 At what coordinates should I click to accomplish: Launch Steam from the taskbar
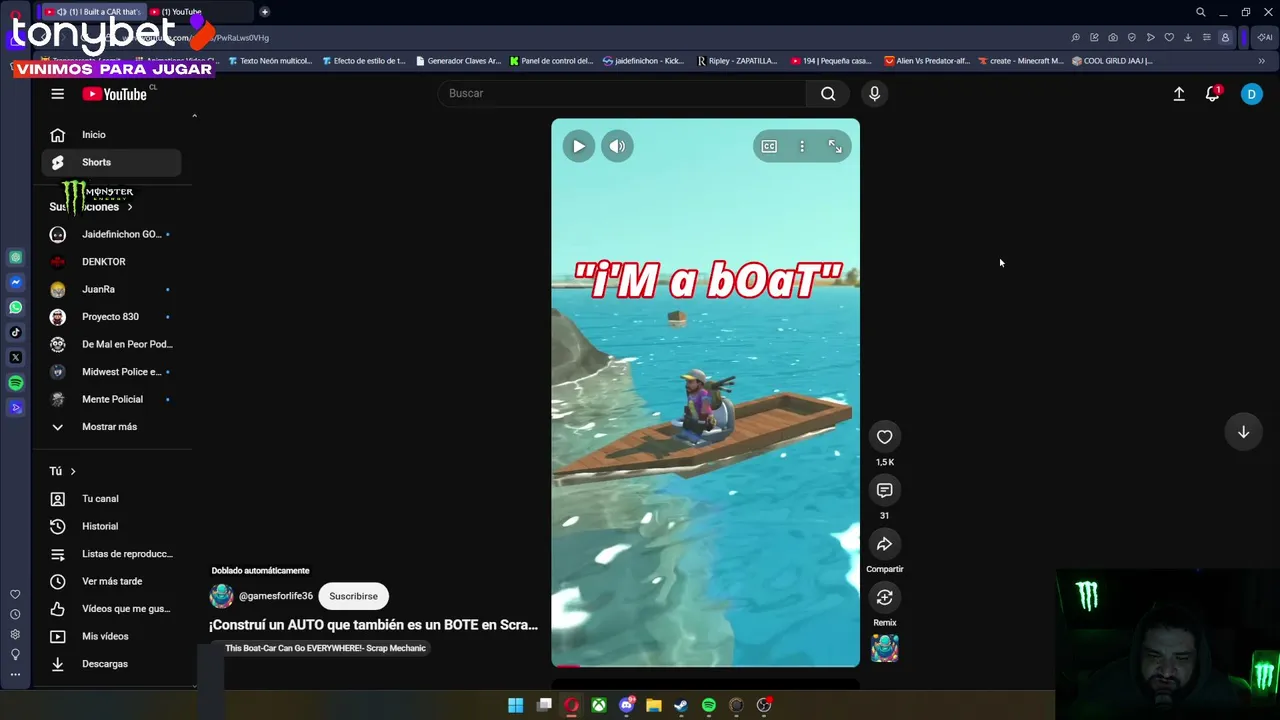[x=681, y=705]
